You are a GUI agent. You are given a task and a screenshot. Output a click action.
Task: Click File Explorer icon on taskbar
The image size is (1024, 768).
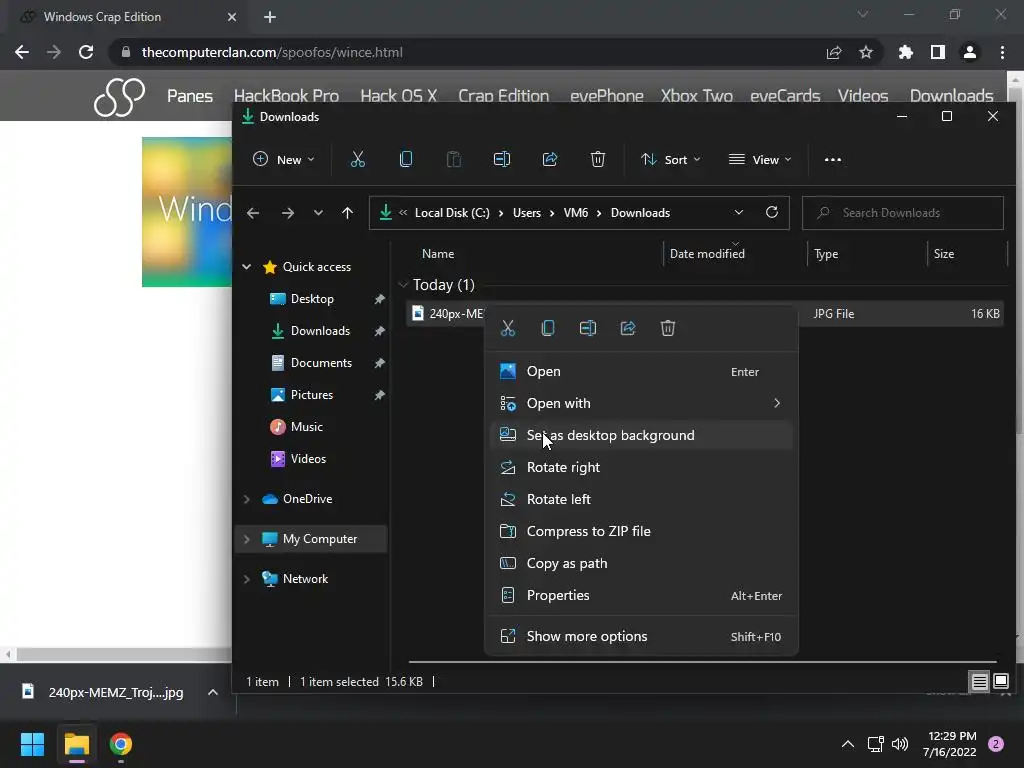[x=77, y=744]
